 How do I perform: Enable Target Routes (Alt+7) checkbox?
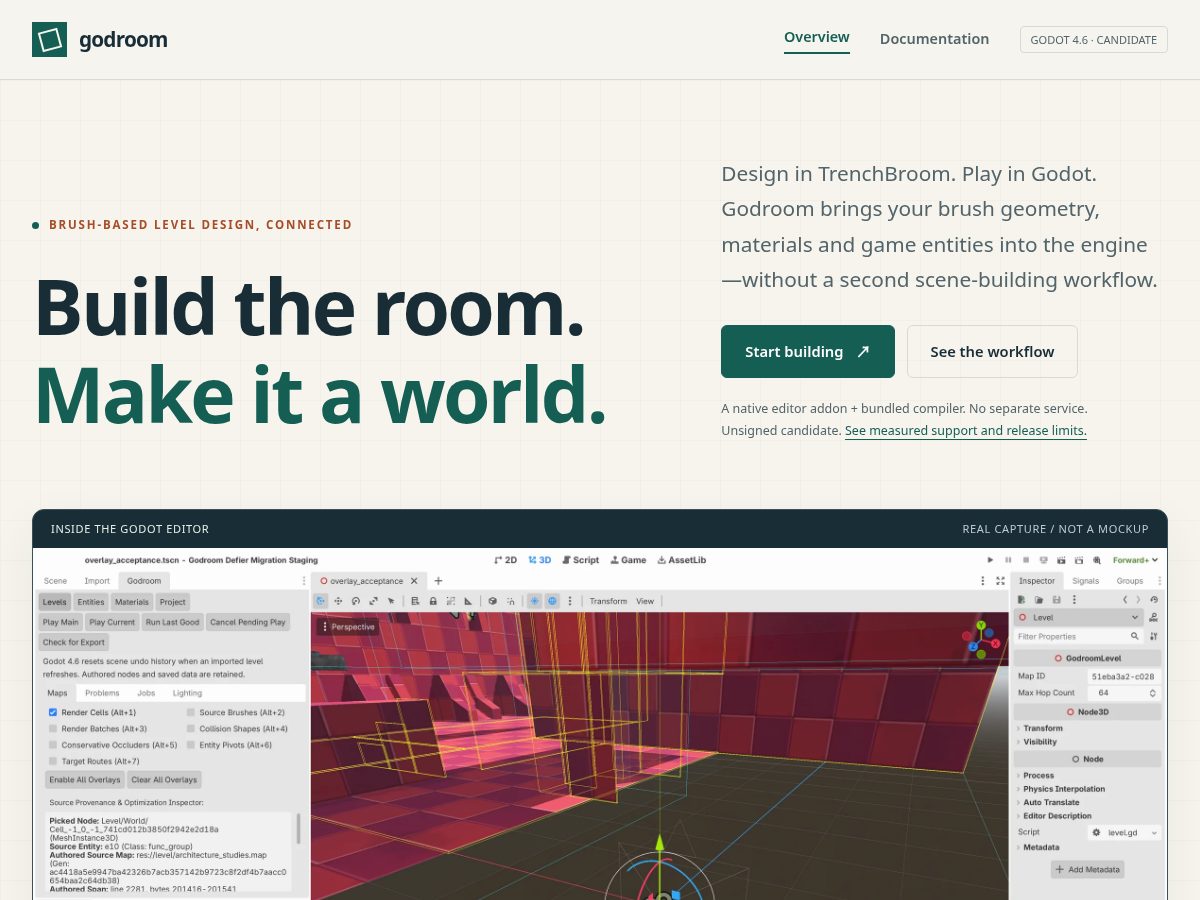53,761
